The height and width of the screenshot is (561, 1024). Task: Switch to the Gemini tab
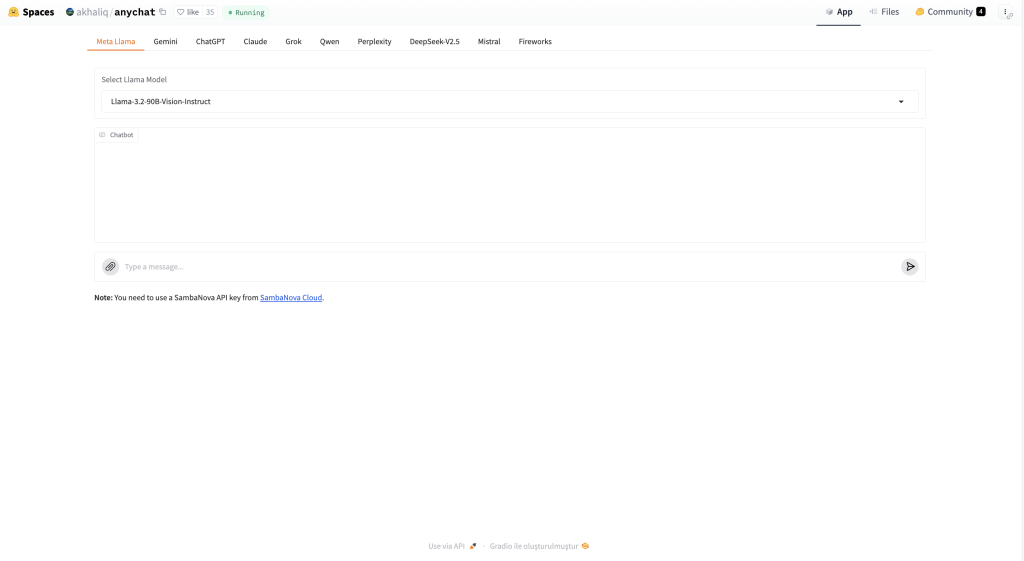click(x=165, y=41)
